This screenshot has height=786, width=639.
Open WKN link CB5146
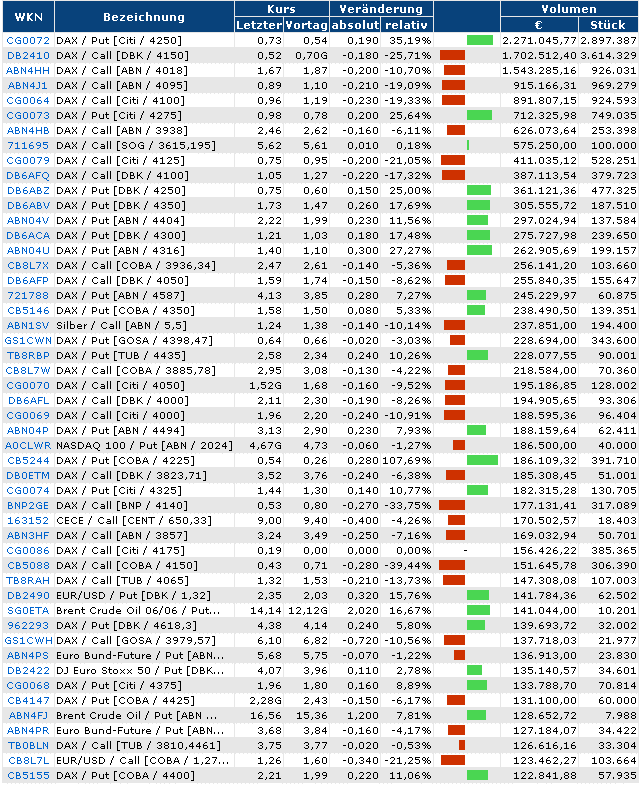(x=28, y=311)
